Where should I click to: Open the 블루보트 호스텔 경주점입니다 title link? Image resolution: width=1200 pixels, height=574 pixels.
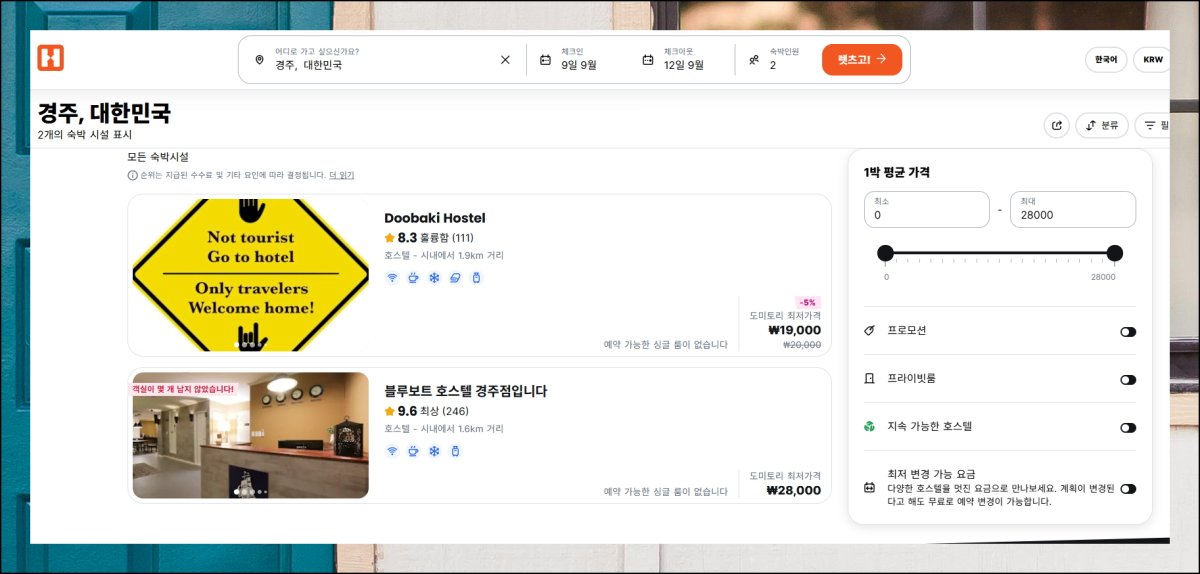(x=466, y=391)
